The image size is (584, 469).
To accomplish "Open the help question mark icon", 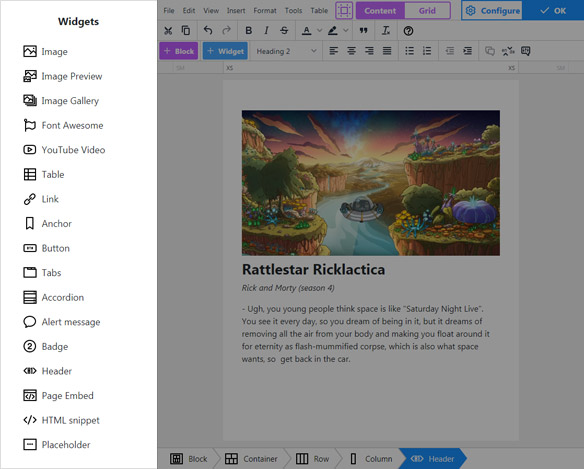I will 408,31.
